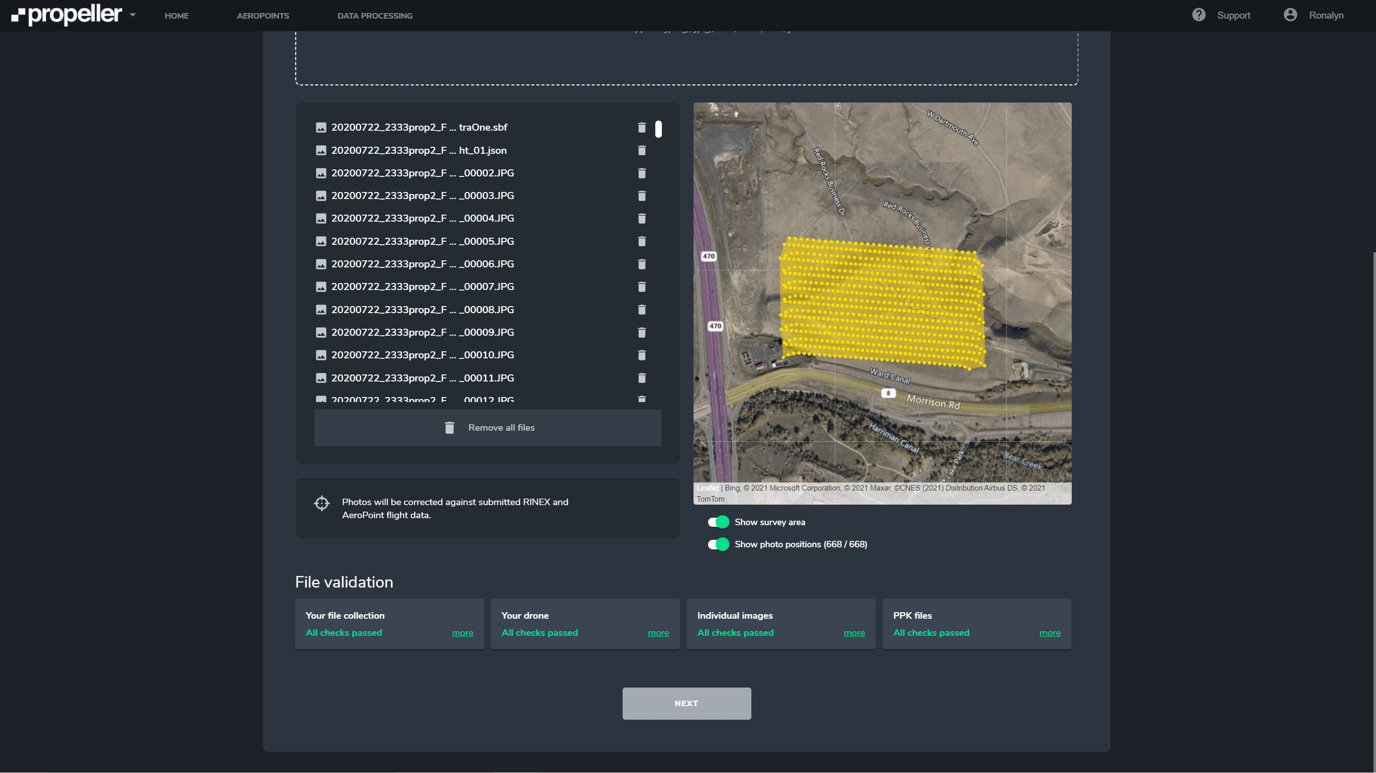Click trash icon beside _00008.JPG
This screenshot has width=1376, height=773.
coord(642,310)
